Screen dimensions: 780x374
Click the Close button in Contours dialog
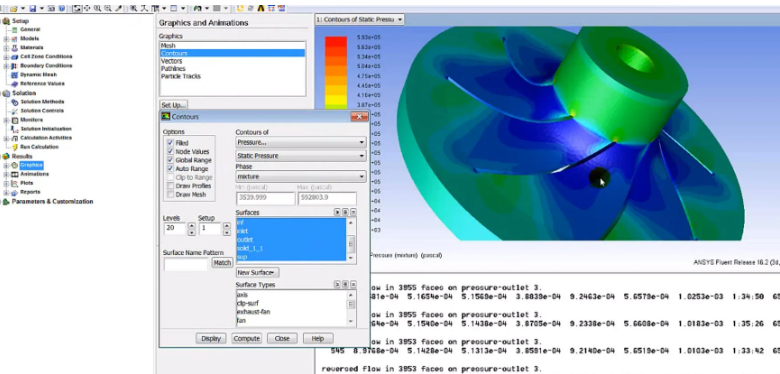pos(282,338)
